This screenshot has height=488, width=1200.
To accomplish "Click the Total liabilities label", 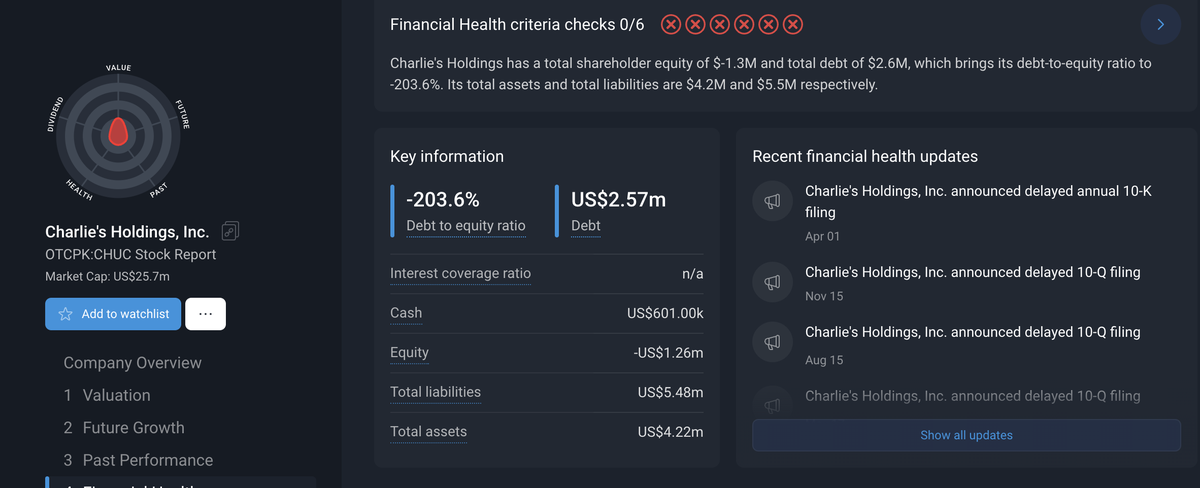I will [x=435, y=393].
